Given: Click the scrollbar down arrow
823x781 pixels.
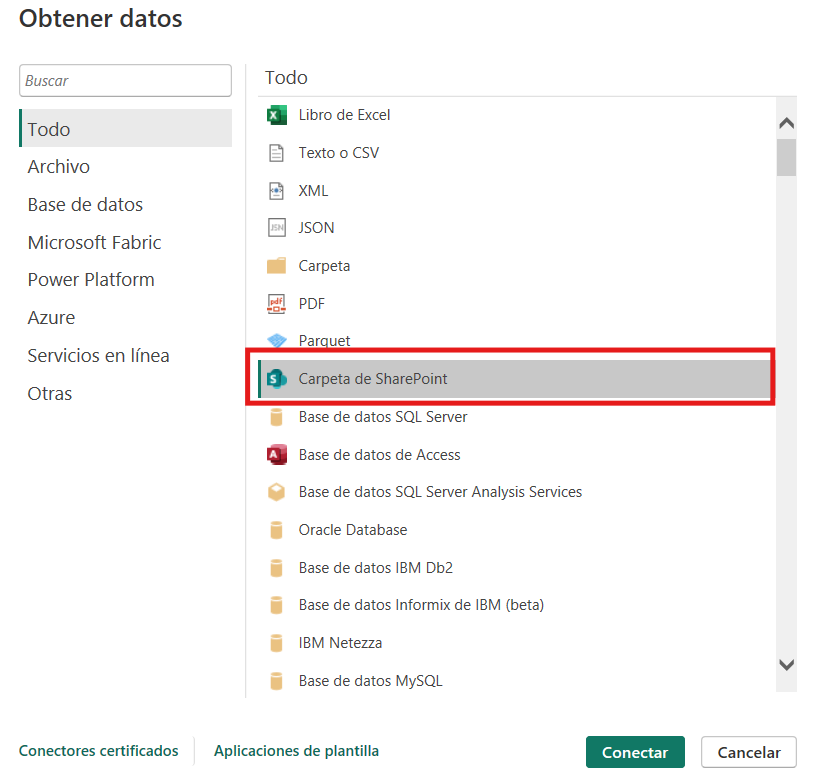Looking at the screenshot, I should 786,665.
